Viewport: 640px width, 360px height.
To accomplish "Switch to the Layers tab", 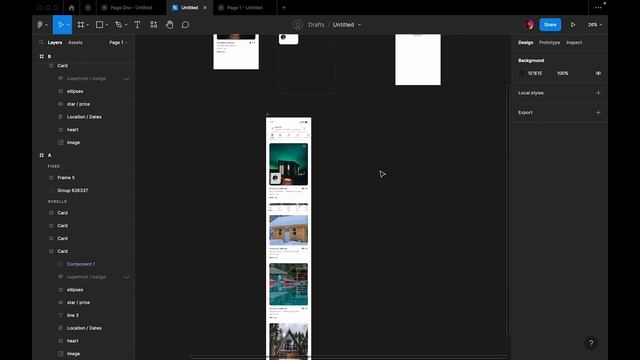I will pos(55,42).
